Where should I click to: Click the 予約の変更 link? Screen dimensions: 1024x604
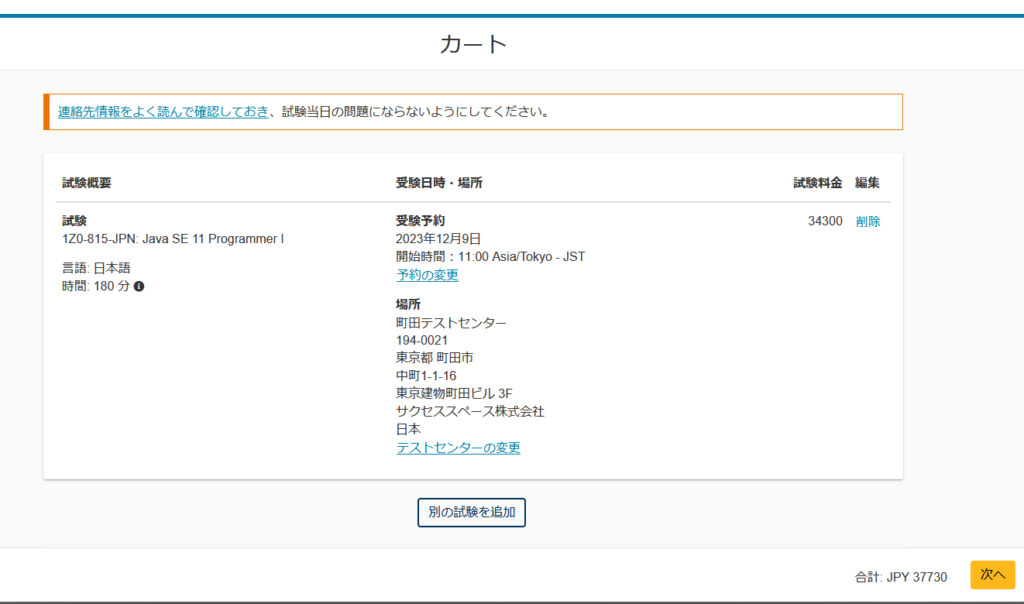427,275
